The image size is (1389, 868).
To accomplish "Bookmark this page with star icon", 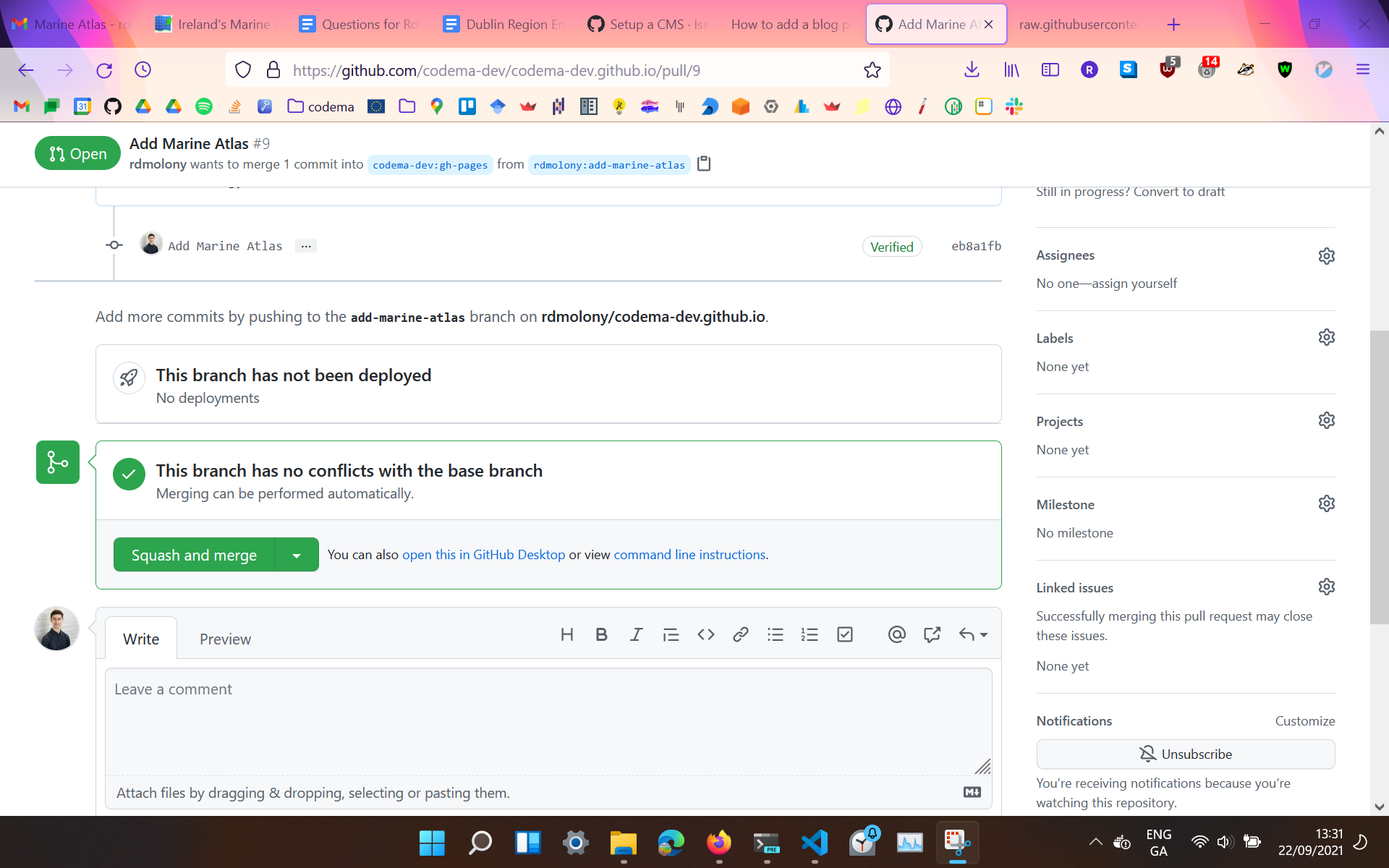I will pos(872,70).
